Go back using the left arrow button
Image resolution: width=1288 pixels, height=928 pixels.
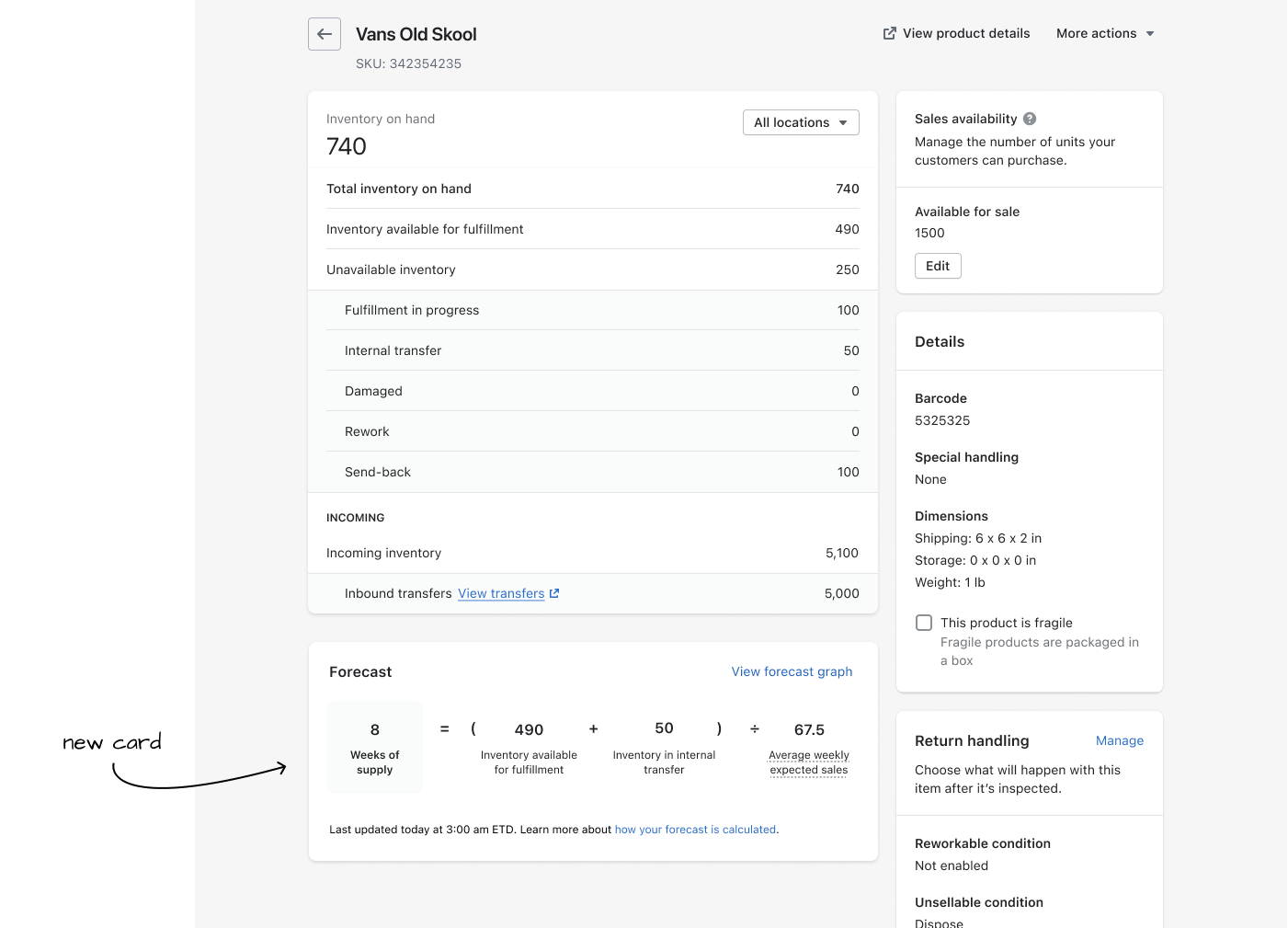pyautogui.click(x=325, y=34)
